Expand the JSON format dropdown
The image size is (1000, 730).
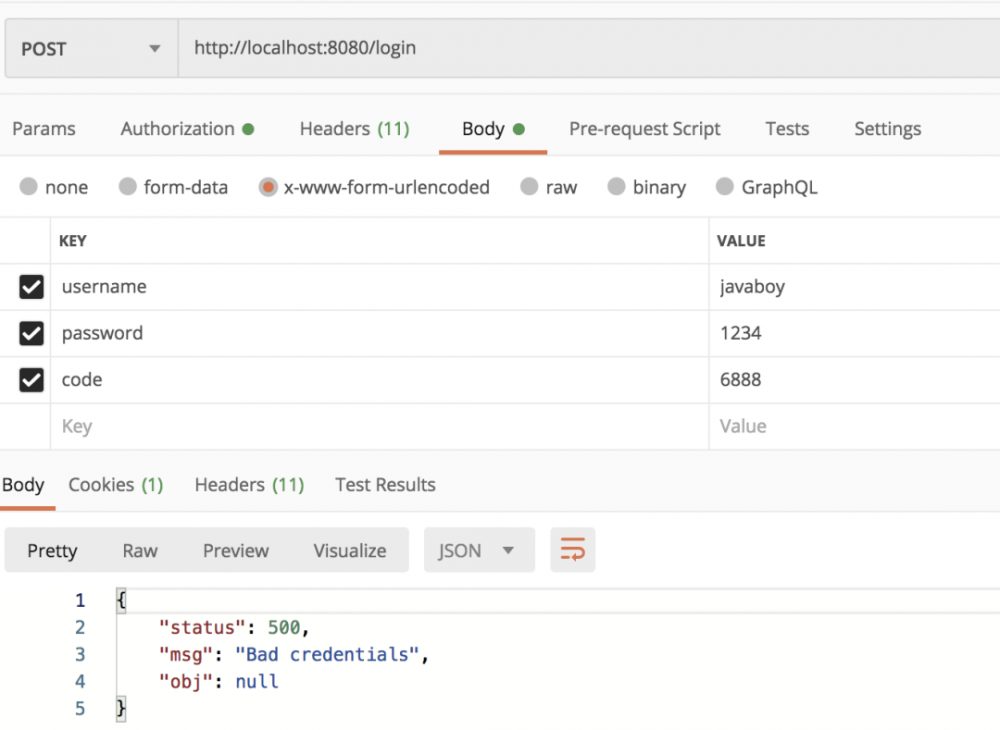pos(479,550)
